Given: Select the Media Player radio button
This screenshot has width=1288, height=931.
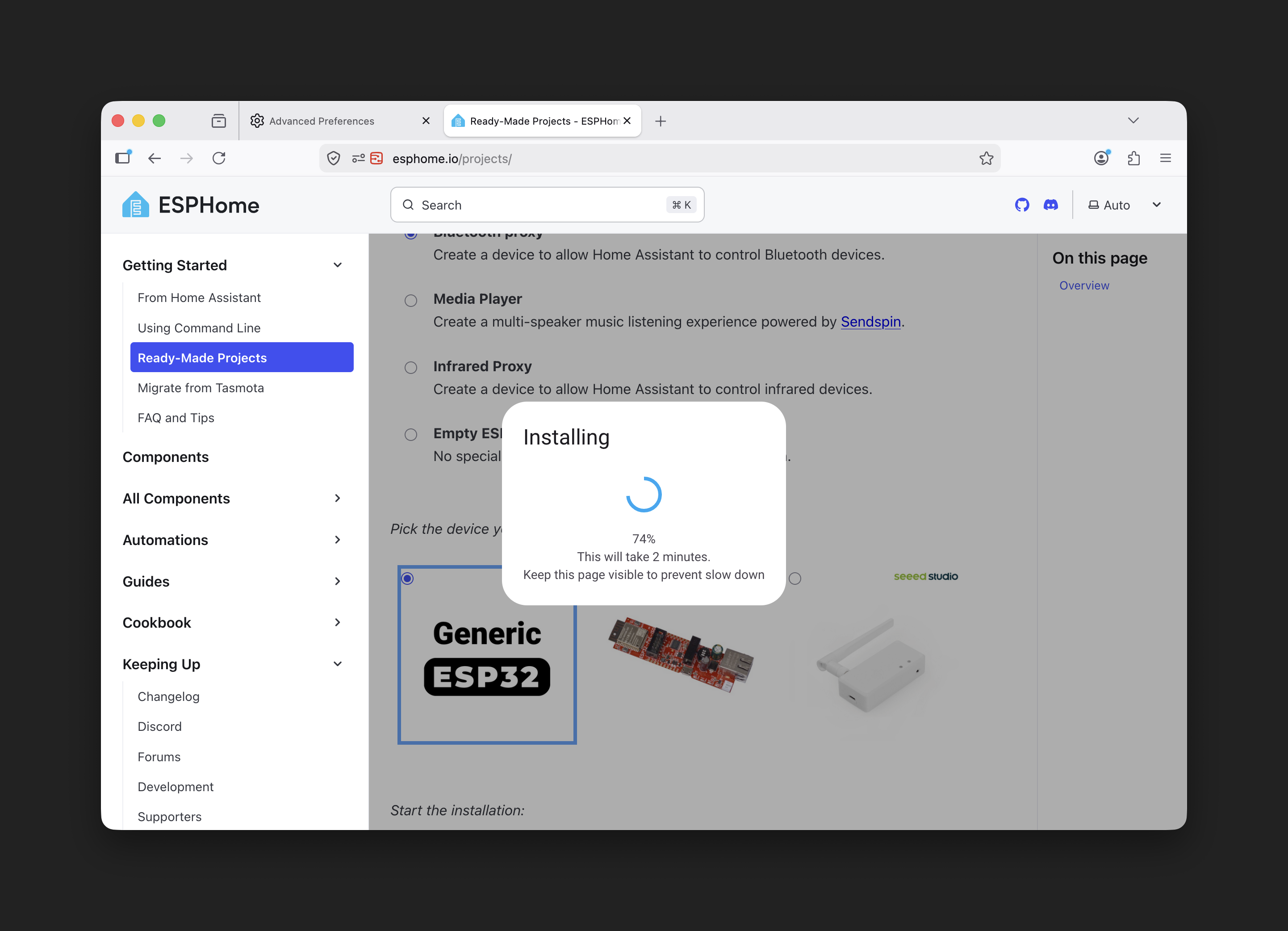Looking at the screenshot, I should pos(410,301).
